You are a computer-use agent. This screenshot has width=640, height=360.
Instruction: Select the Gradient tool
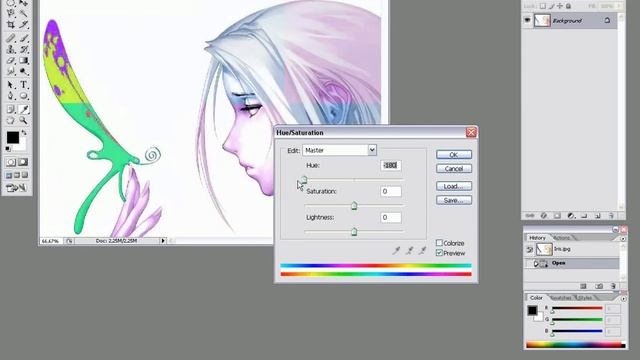[x=23, y=61]
